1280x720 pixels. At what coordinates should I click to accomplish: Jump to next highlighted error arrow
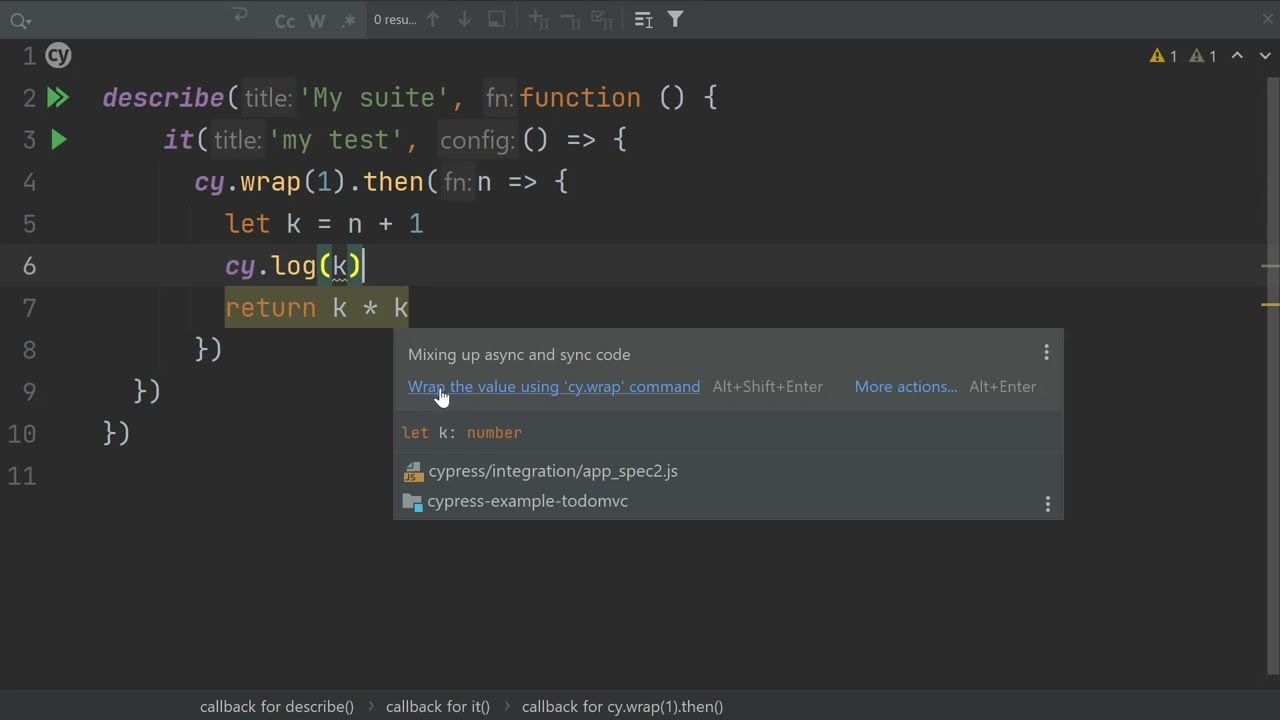1264,56
